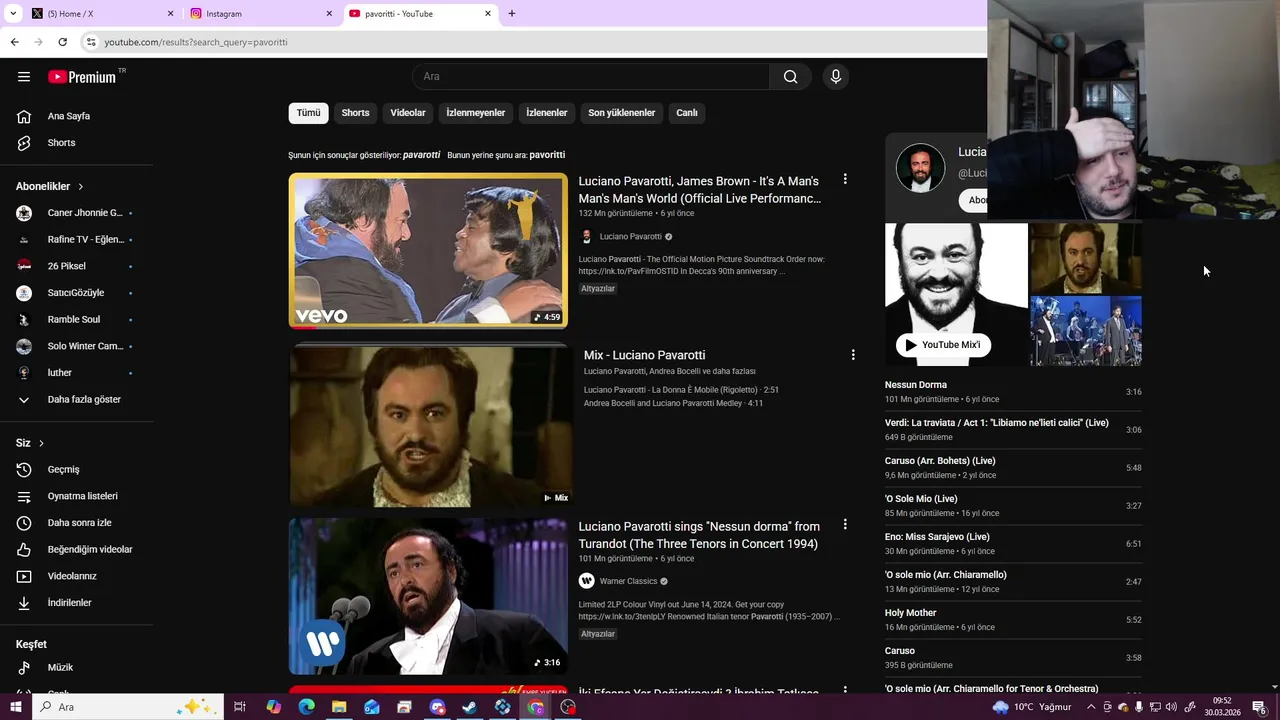
Task: Select the Tümü filter chip
Action: click(x=308, y=113)
